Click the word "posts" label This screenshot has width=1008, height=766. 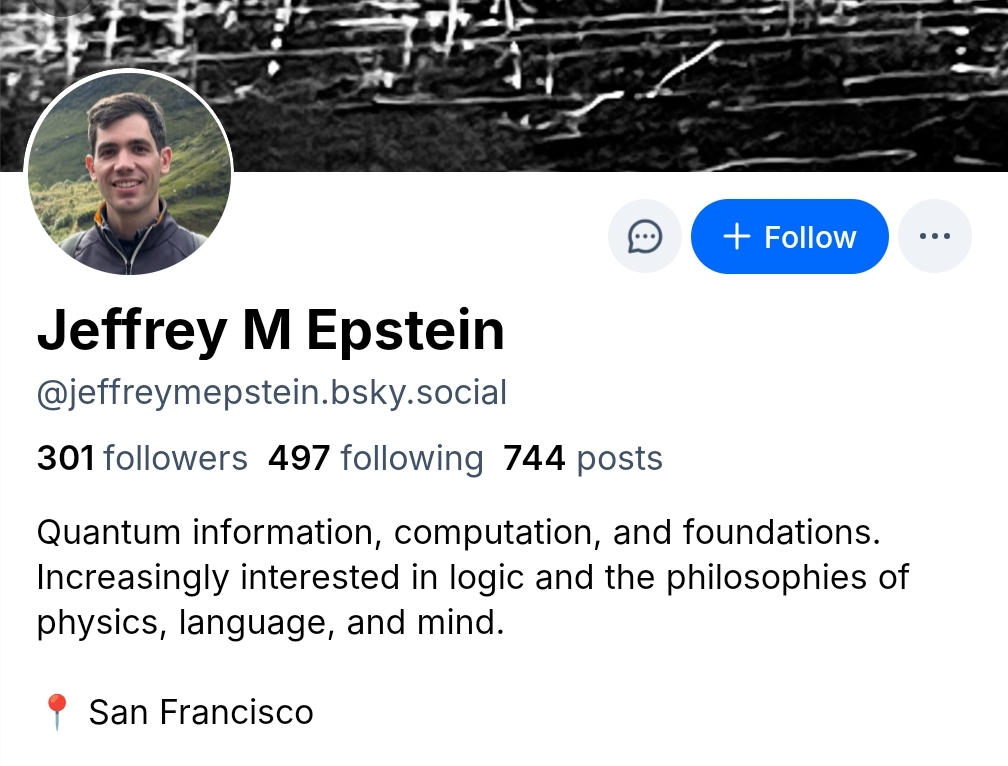(x=620, y=458)
